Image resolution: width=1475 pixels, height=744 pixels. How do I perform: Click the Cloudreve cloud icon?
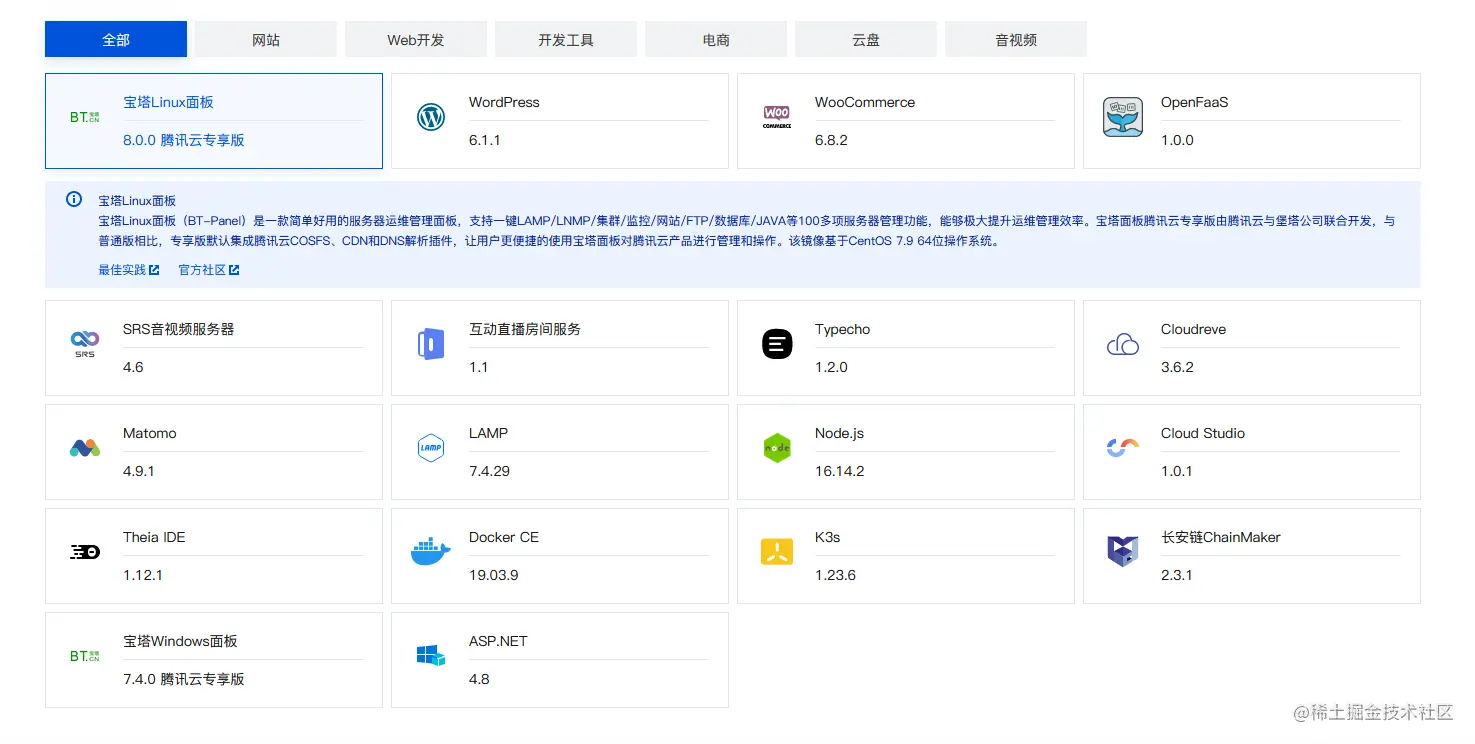1123,344
